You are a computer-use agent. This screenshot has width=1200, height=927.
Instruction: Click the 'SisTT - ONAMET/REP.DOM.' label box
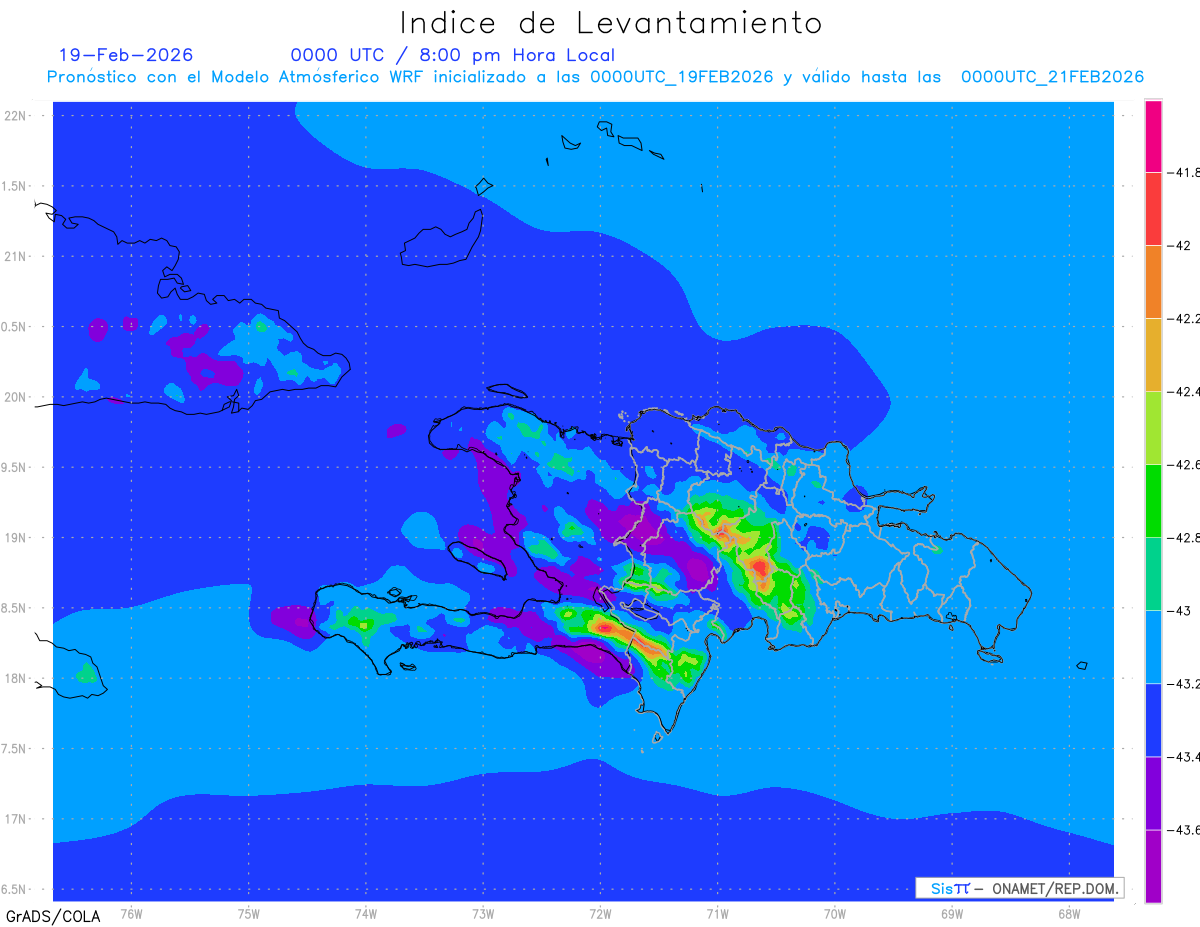1020,888
